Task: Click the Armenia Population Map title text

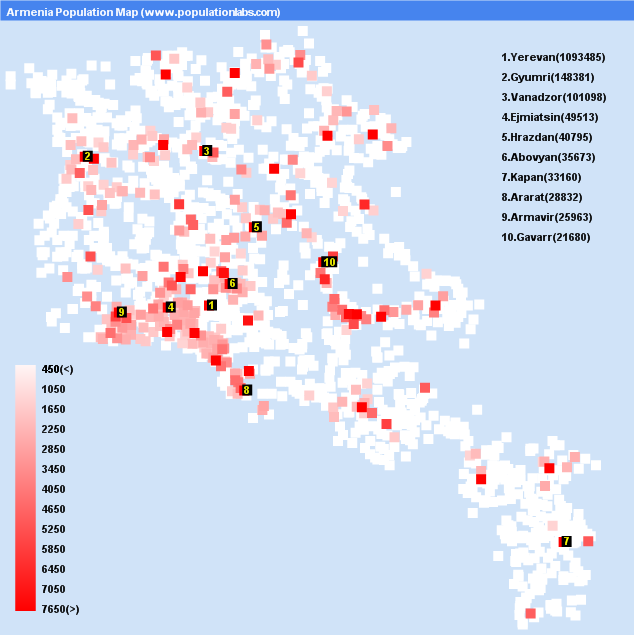Action: [x=143, y=12]
